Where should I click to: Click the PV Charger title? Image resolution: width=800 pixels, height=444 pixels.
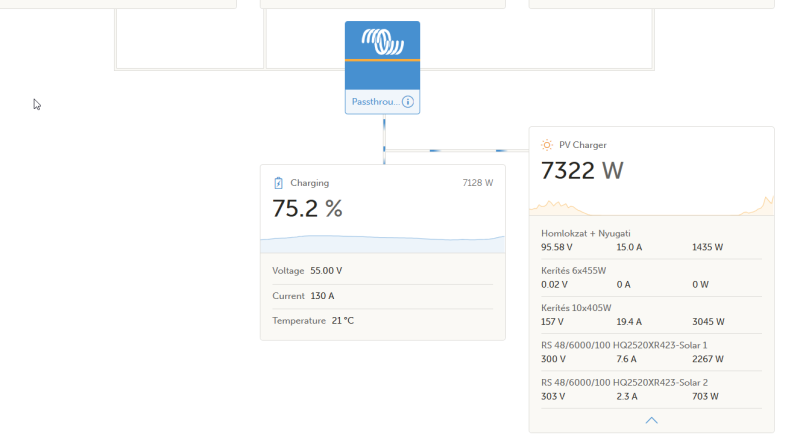click(583, 145)
